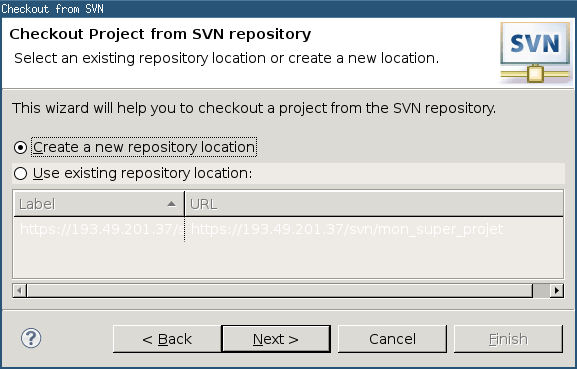
Task: Click the disabled Finish button
Action: pos(508,339)
